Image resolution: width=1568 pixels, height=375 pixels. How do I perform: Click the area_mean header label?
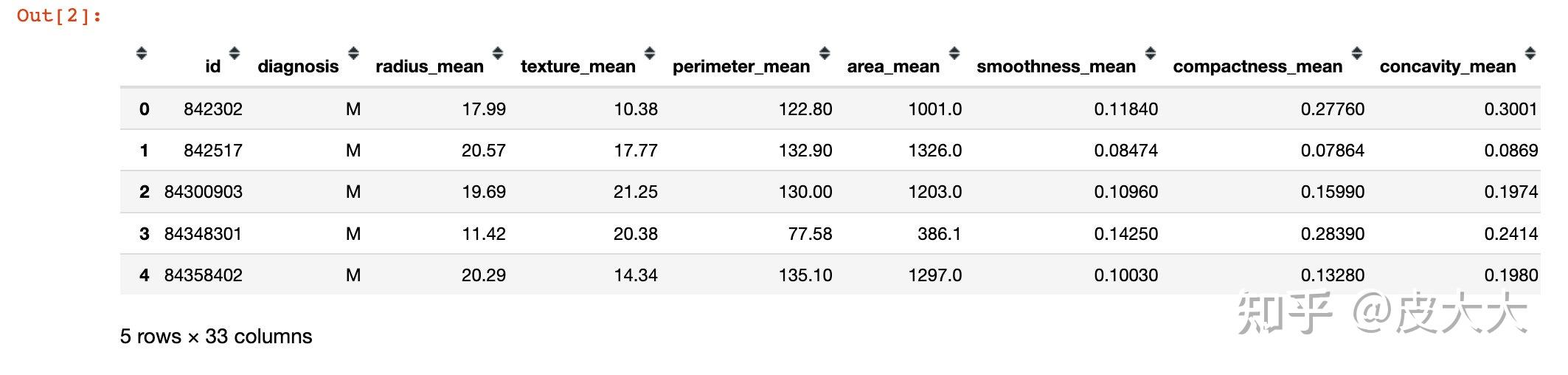(x=893, y=66)
